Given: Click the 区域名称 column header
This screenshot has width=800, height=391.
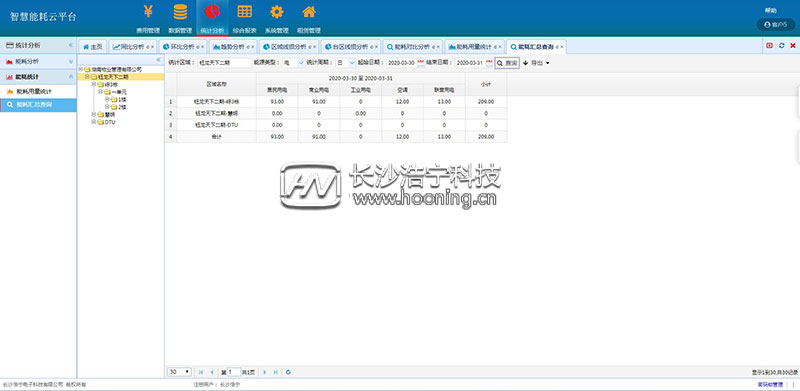Looking at the screenshot, I should pos(216,84).
